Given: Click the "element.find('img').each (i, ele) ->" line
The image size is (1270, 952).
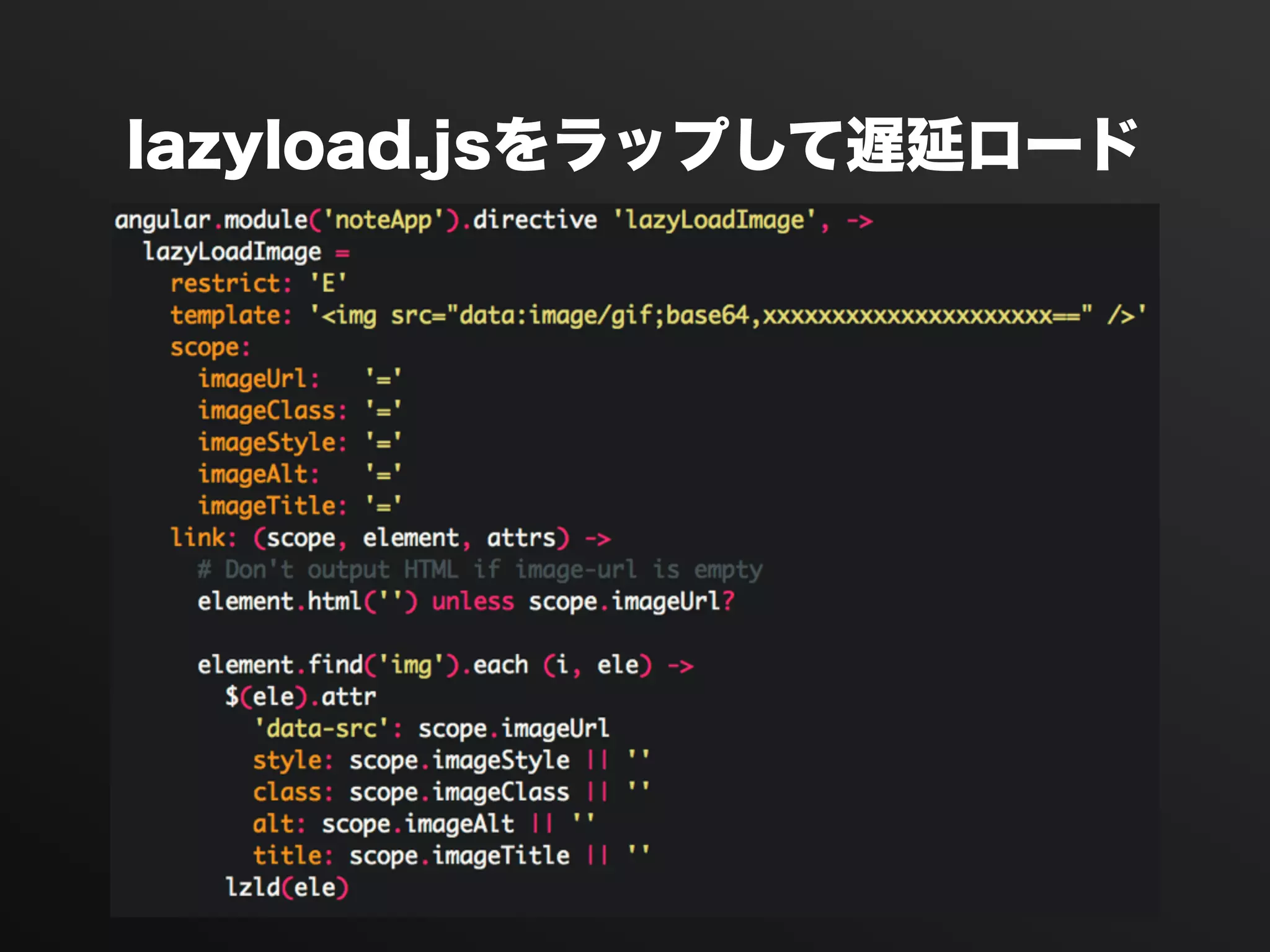Looking at the screenshot, I should [x=446, y=665].
